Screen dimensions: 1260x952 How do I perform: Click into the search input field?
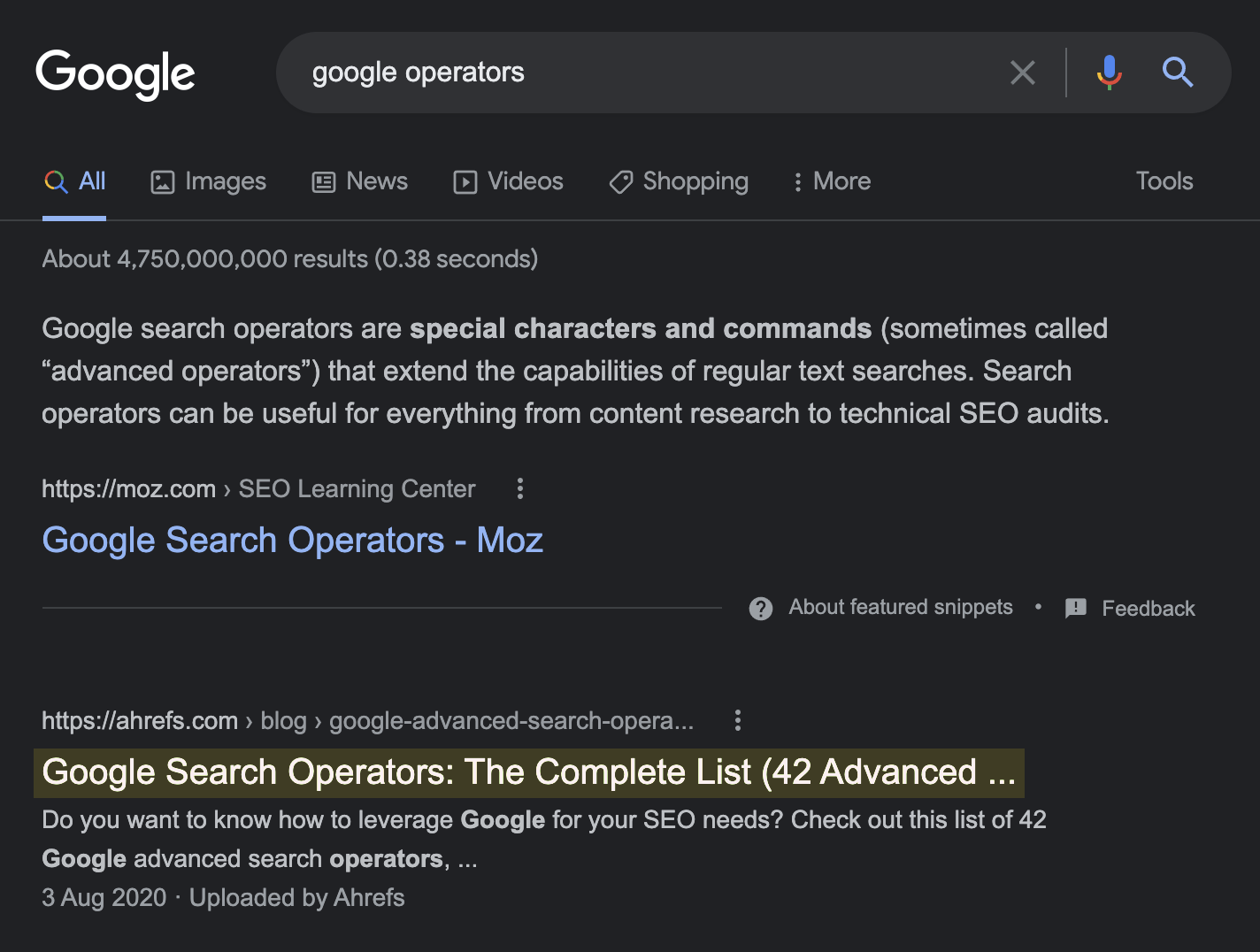point(646,73)
